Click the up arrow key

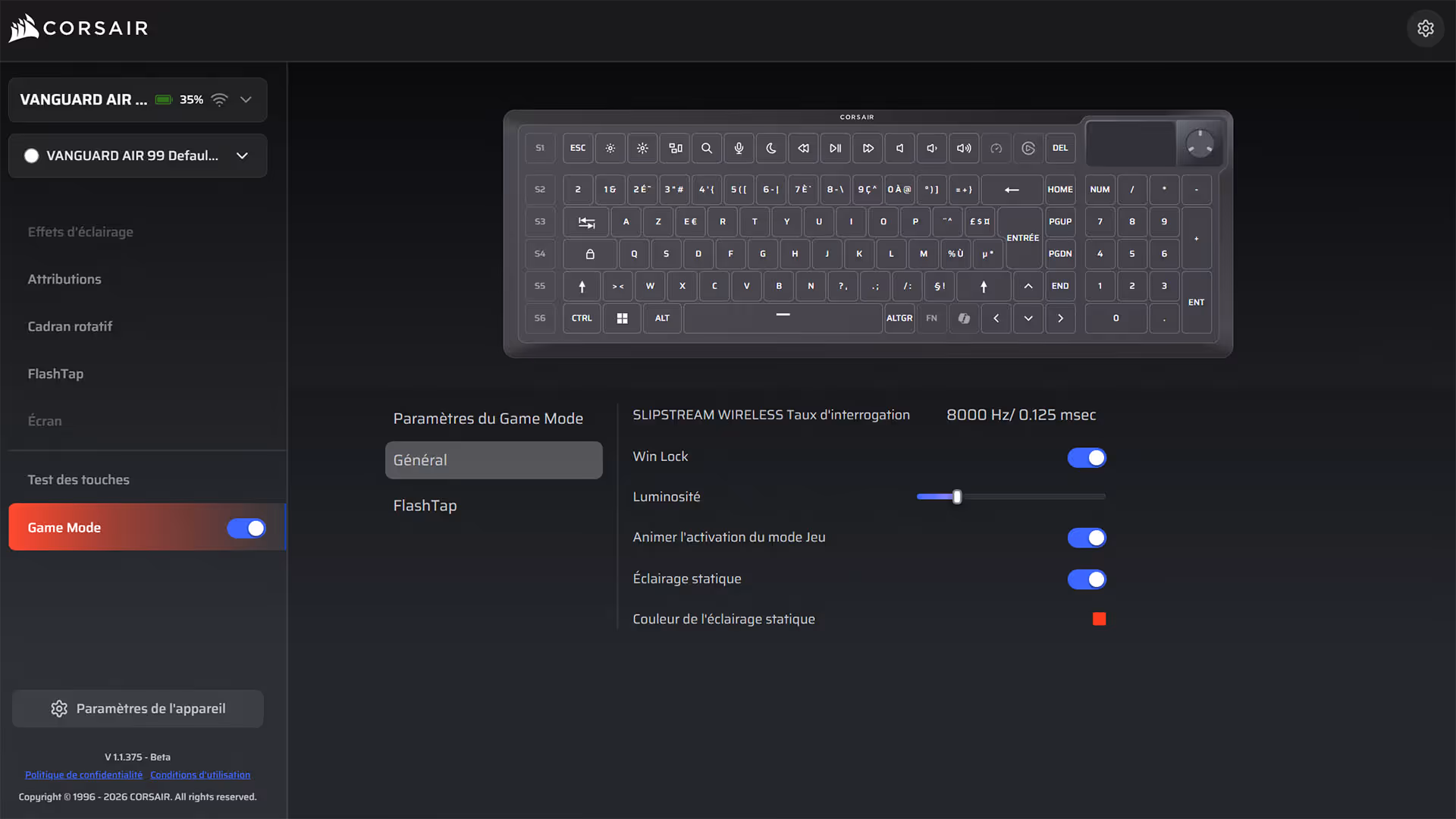(x=1028, y=287)
